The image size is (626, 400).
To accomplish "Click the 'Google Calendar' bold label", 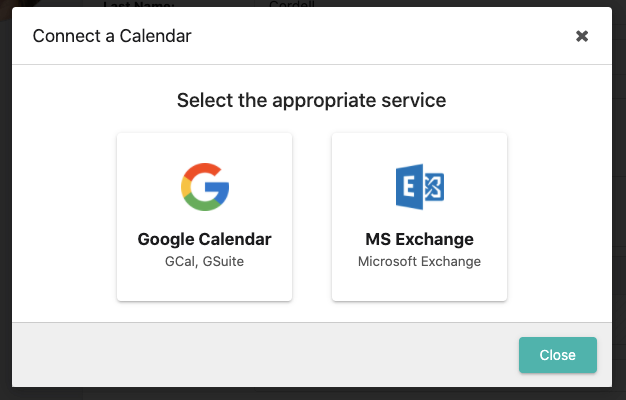I will coord(204,239).
